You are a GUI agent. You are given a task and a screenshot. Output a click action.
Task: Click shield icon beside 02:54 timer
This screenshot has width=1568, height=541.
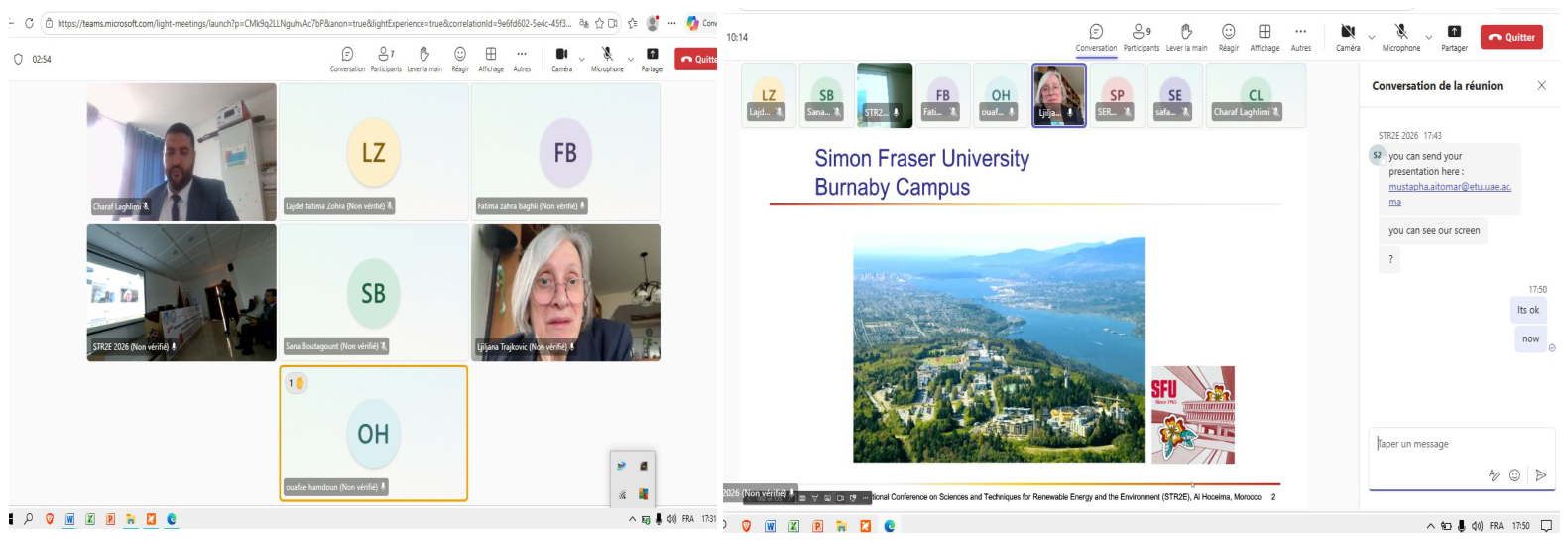[x=18, y=59]
